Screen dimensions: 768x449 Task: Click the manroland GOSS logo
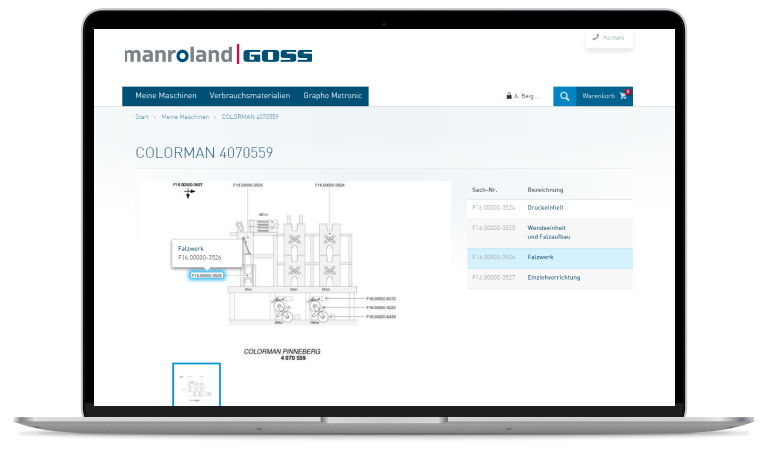(x=218, y=54)
